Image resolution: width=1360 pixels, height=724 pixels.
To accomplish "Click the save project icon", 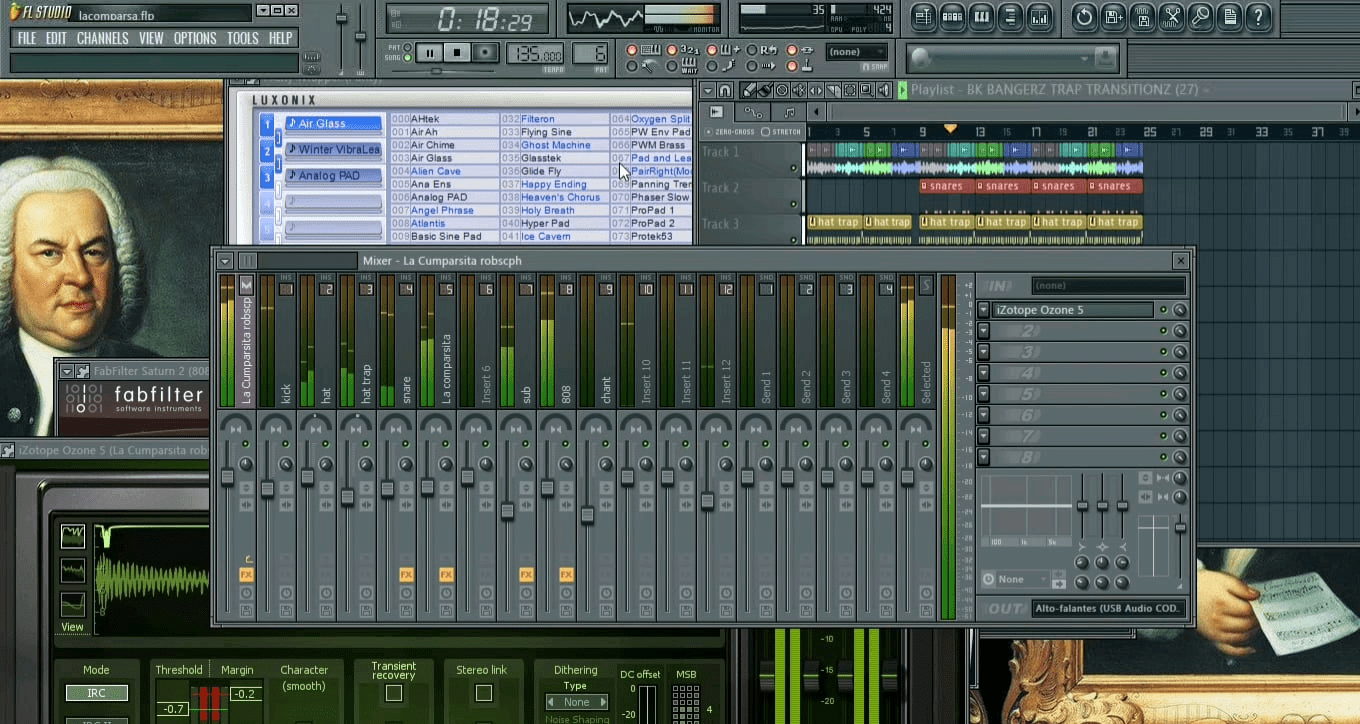I will [x=1113, y=17].
